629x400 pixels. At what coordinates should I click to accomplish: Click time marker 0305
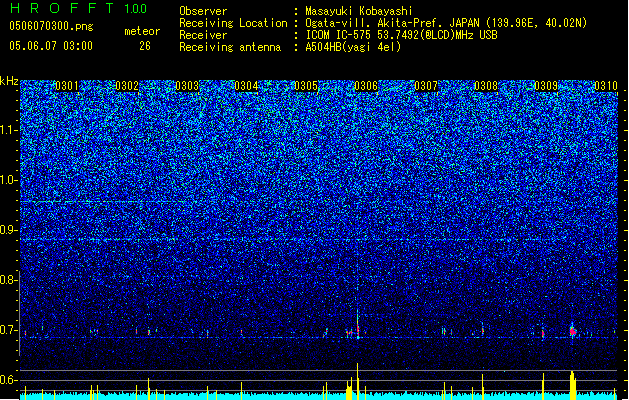pyautogui.click(x=306, y=86)
